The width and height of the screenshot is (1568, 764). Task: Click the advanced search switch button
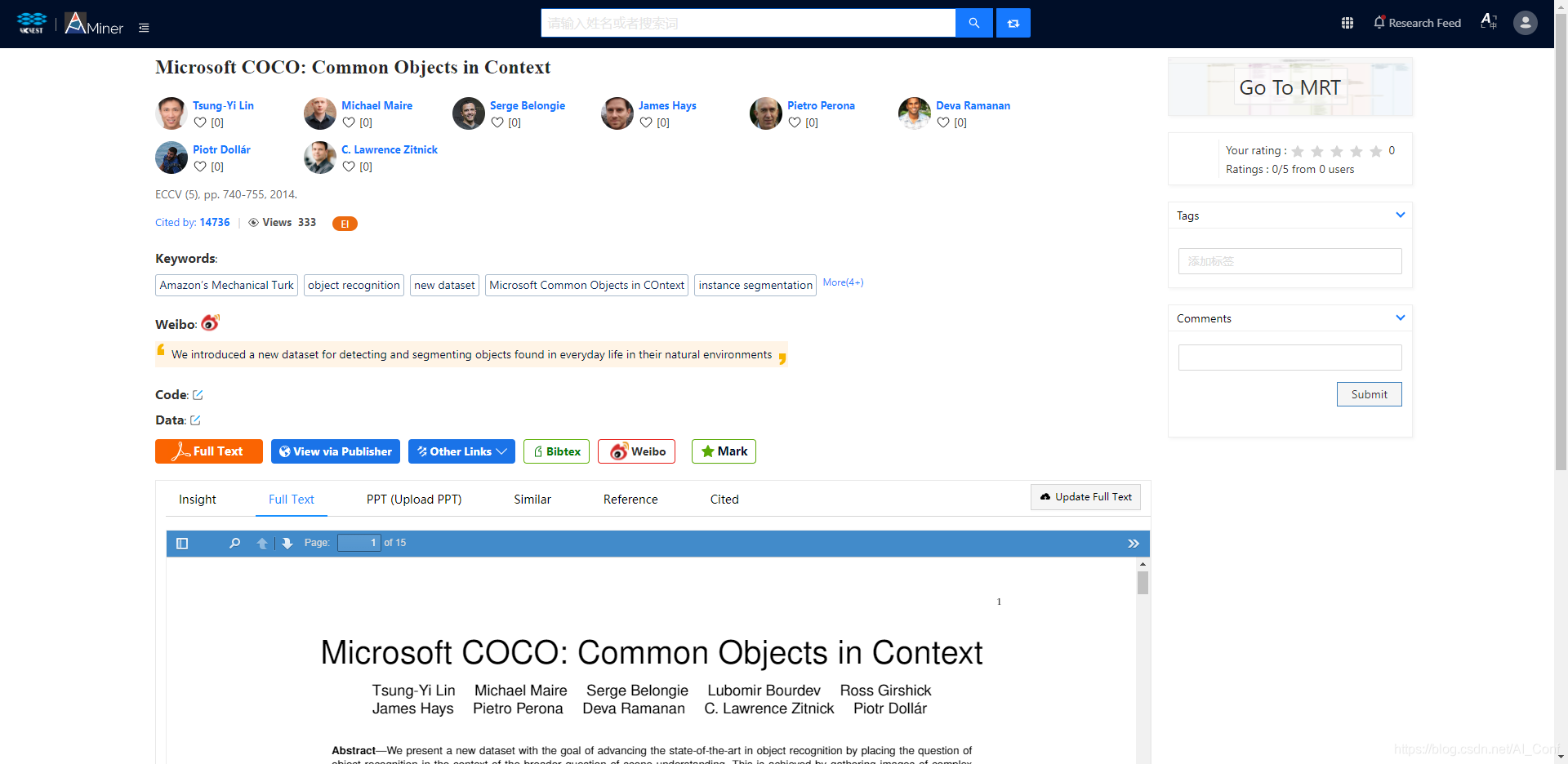(x=1013, y=23)
